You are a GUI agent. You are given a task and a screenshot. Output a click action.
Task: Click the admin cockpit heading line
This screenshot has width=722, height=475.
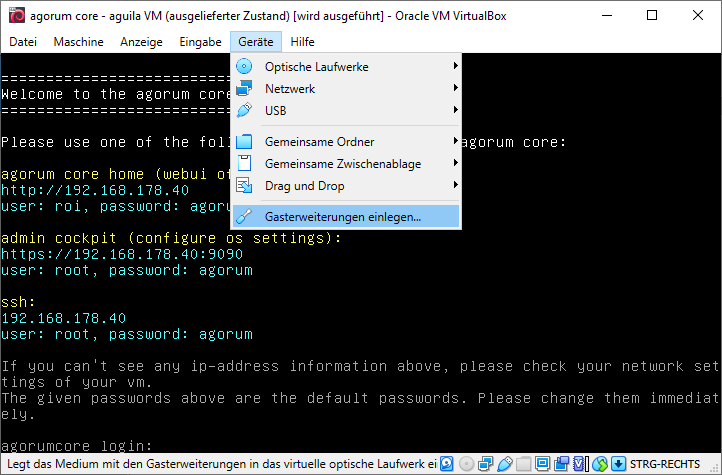[171, 238]
